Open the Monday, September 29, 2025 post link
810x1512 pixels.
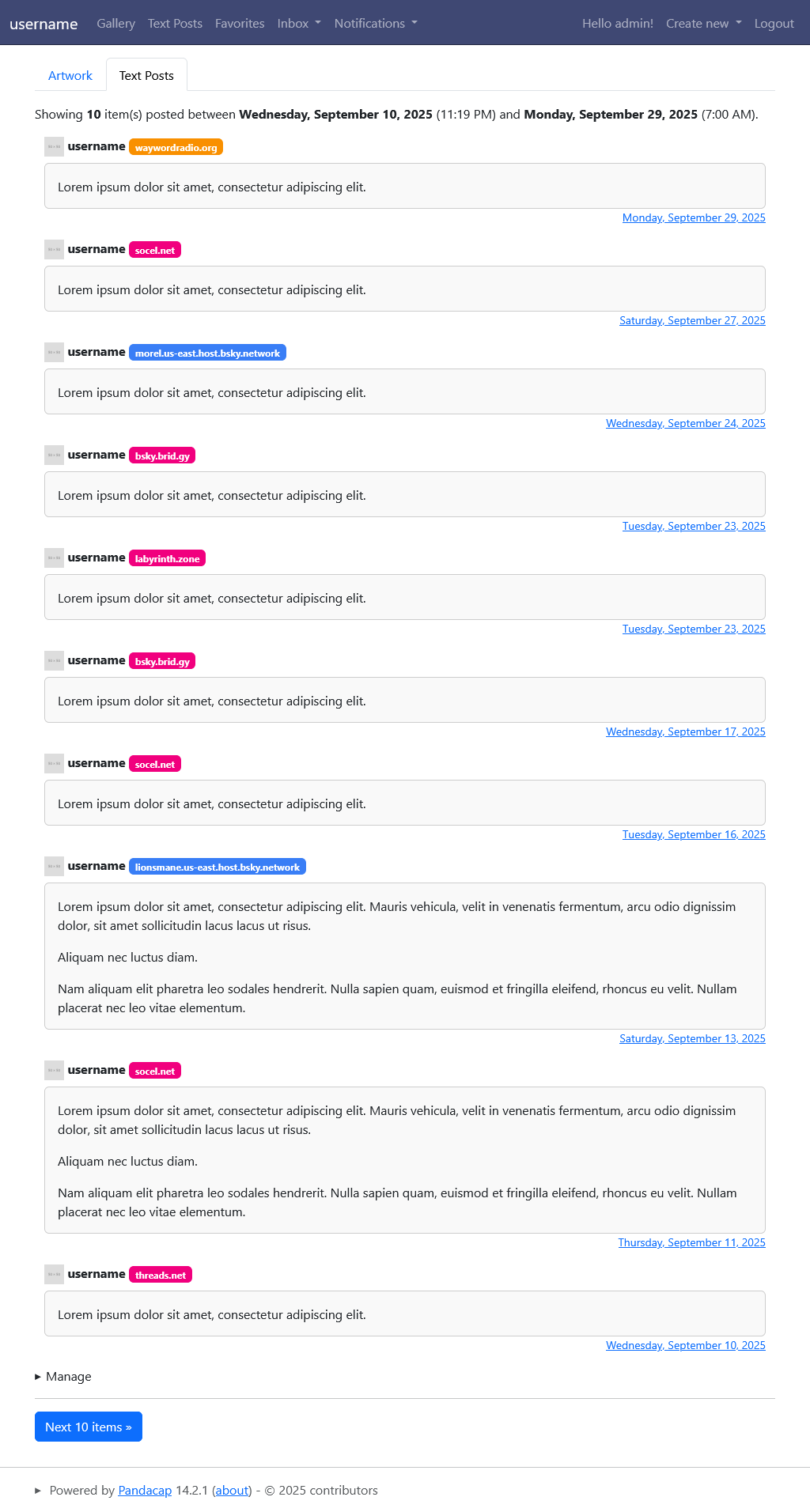point(694,218)
